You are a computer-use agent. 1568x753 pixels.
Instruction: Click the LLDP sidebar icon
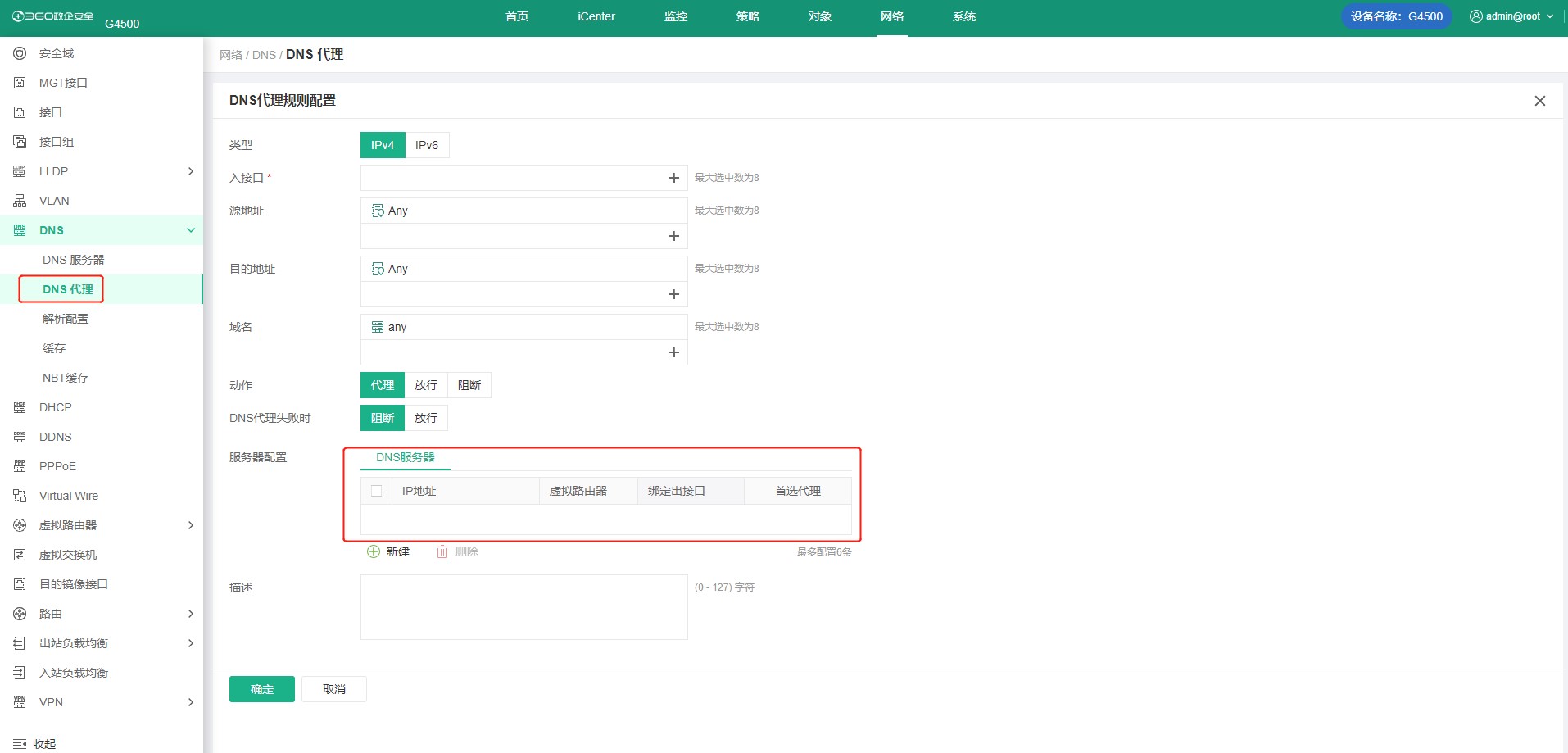20,171
